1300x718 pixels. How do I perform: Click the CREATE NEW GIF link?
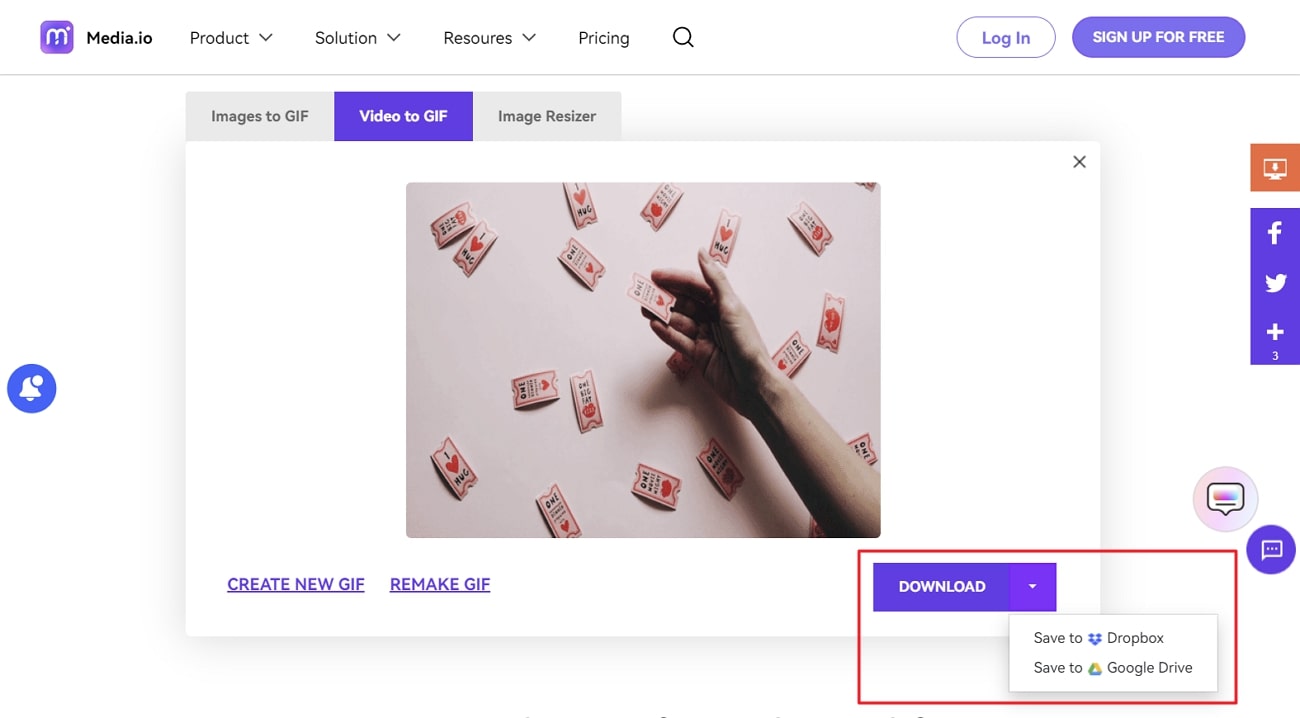pyautogui.click(x=296, y=584)
